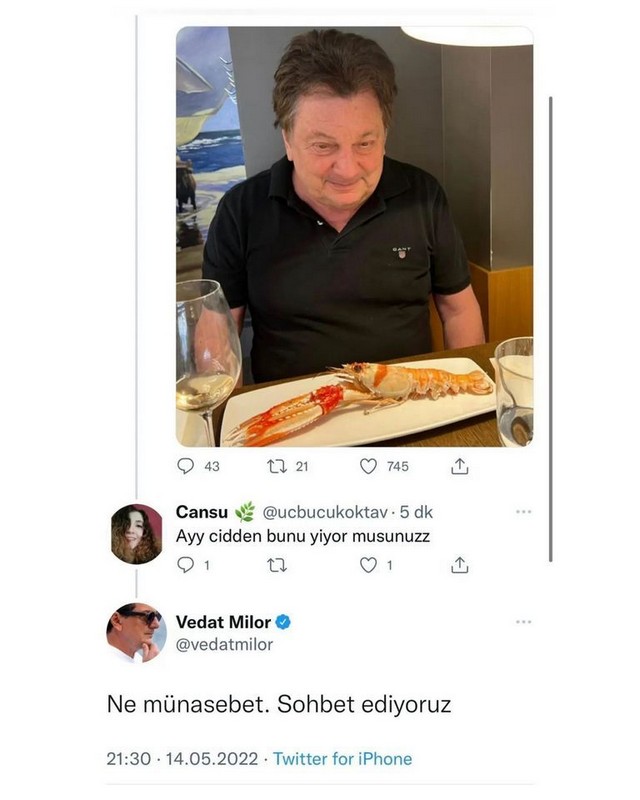
Task: Click Vedat Milor's verified badge
Action: 283,622
